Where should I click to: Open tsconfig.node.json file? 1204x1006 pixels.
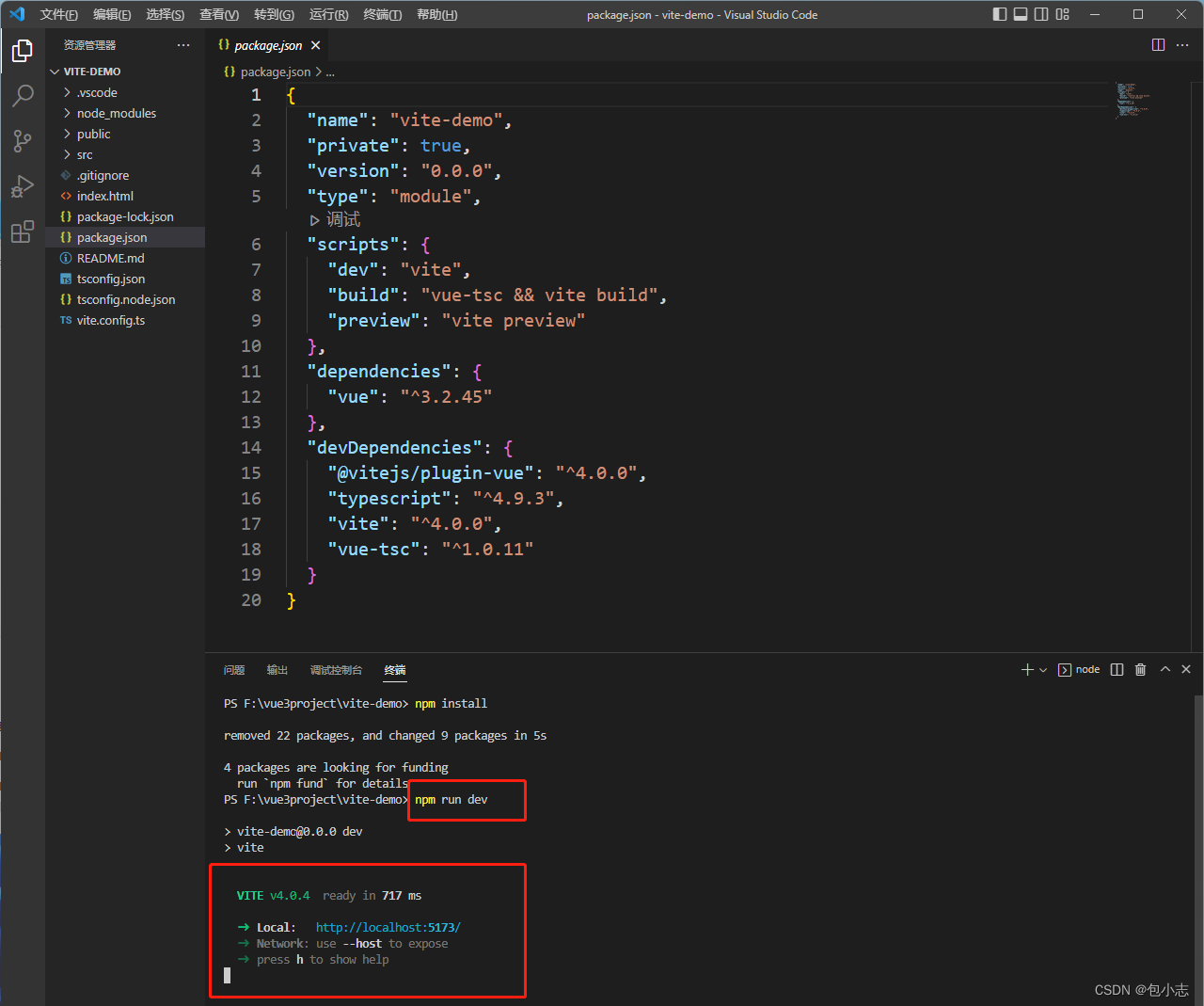point(125,299)
